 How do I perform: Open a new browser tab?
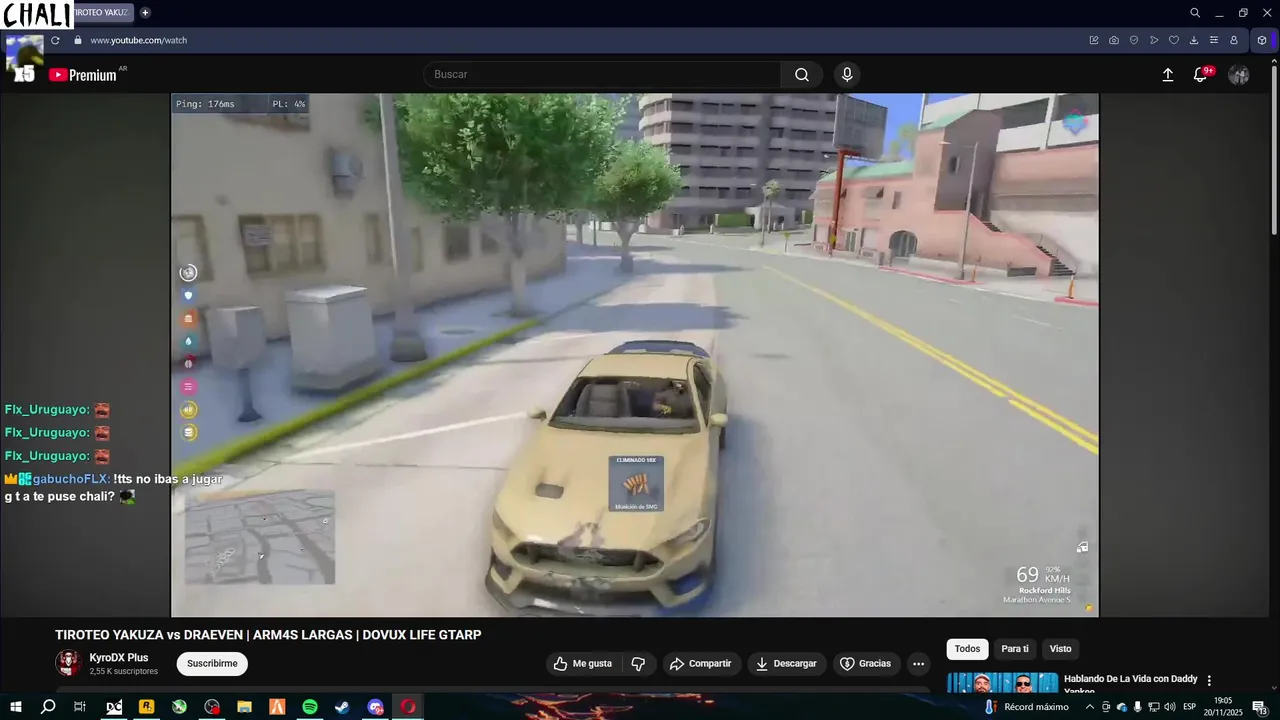point(145,13)
